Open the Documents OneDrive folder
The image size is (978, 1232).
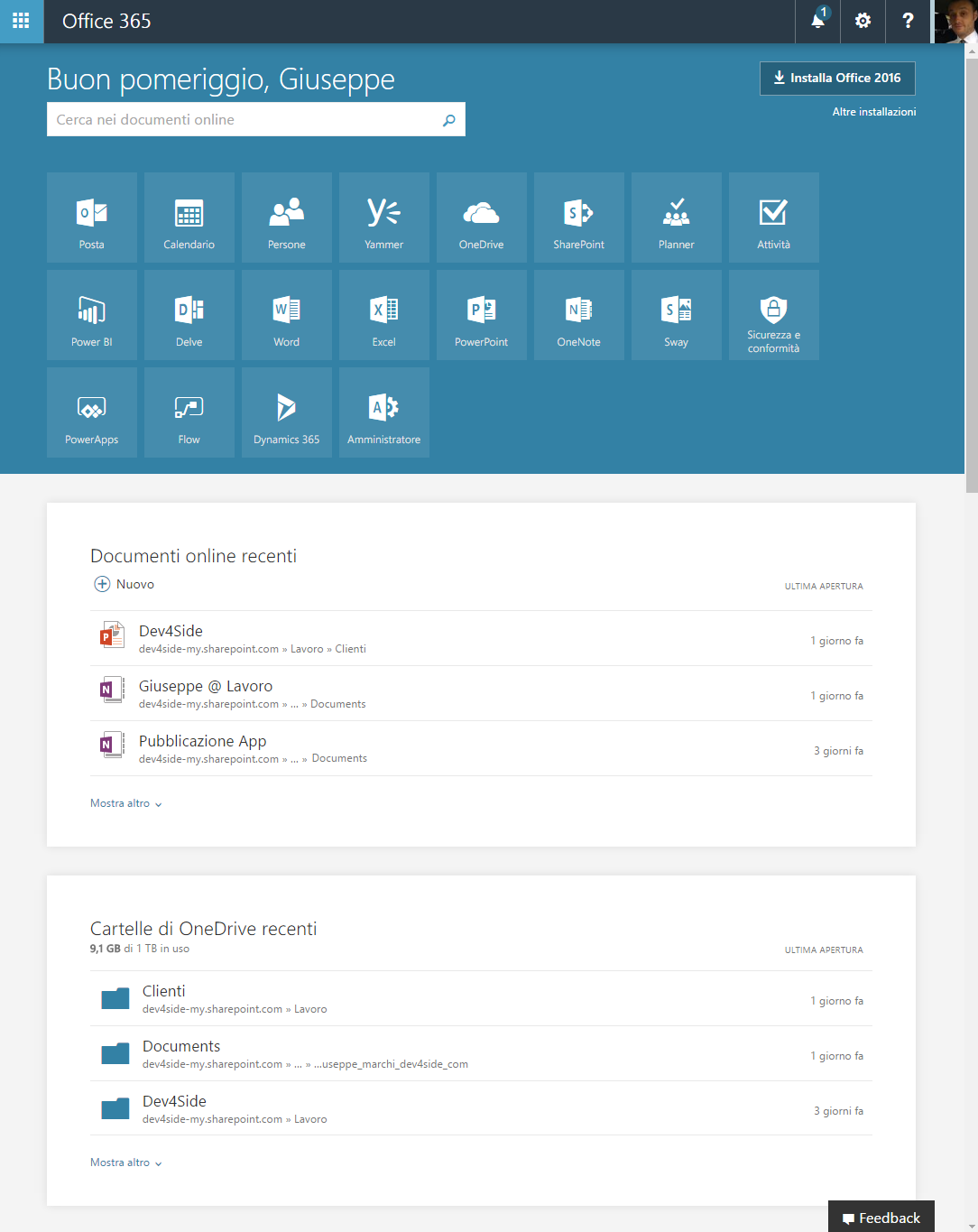[x=481, y=1054]
